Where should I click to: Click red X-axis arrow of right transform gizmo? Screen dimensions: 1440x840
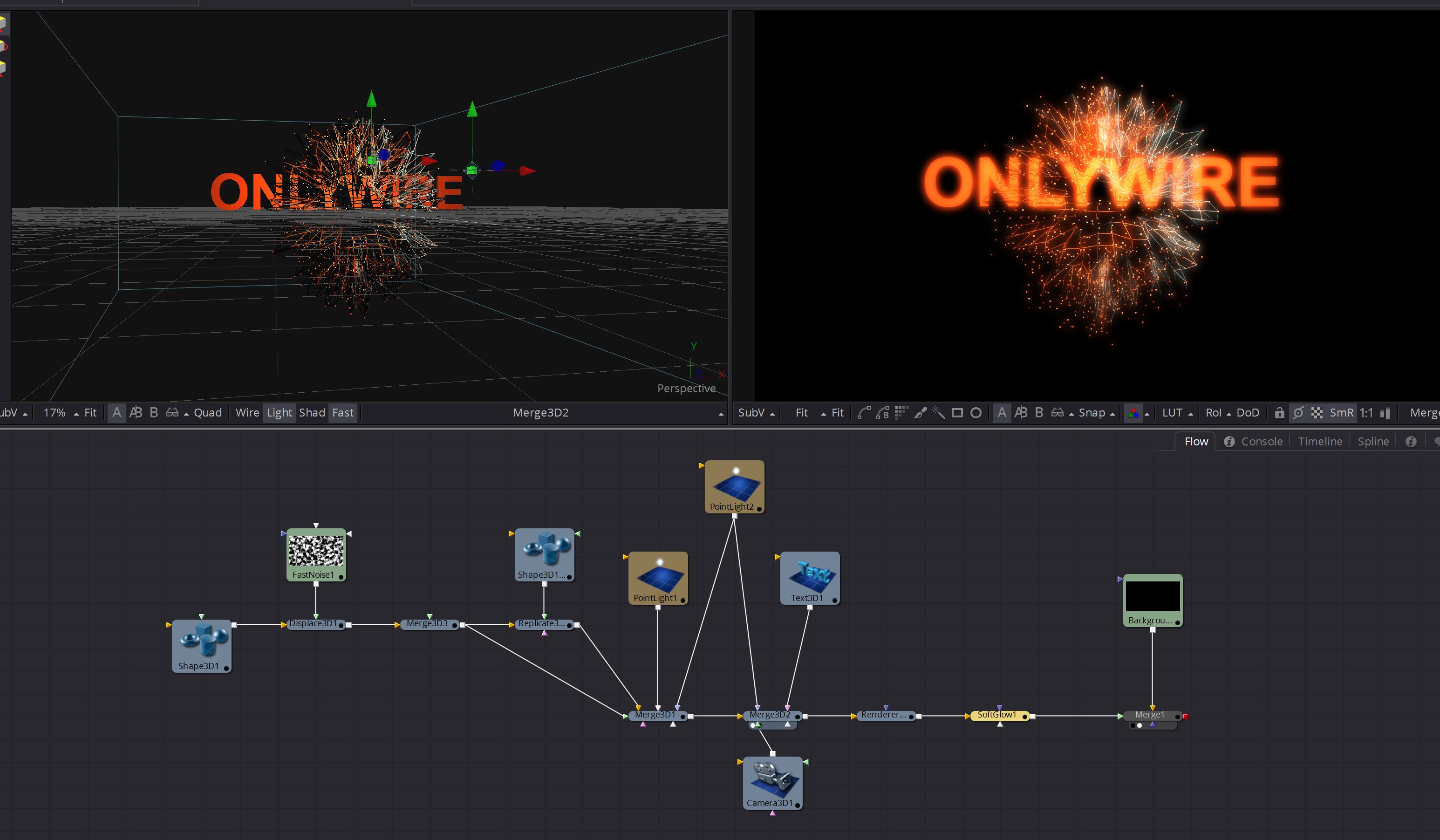pyautogui.click(x=528, y=171)
